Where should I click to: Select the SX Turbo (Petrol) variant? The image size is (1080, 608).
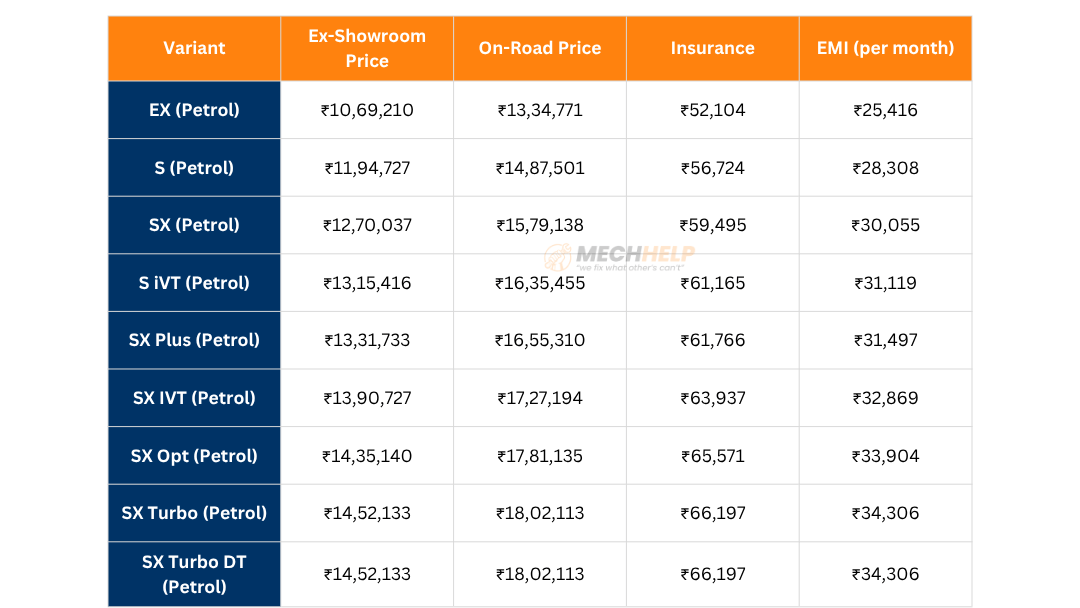(x=193, y=513)
